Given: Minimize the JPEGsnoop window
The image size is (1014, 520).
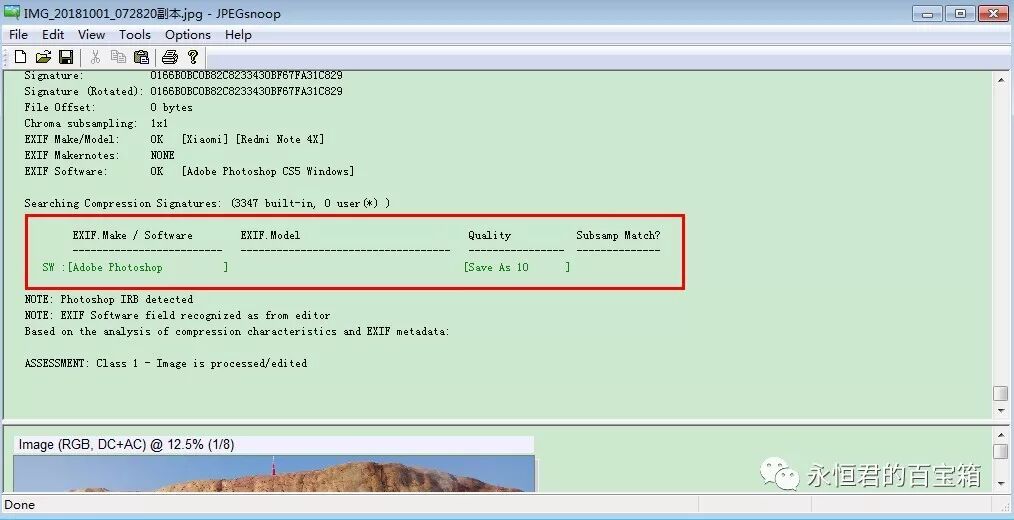Looking at the screenshot, I should 927,14.
